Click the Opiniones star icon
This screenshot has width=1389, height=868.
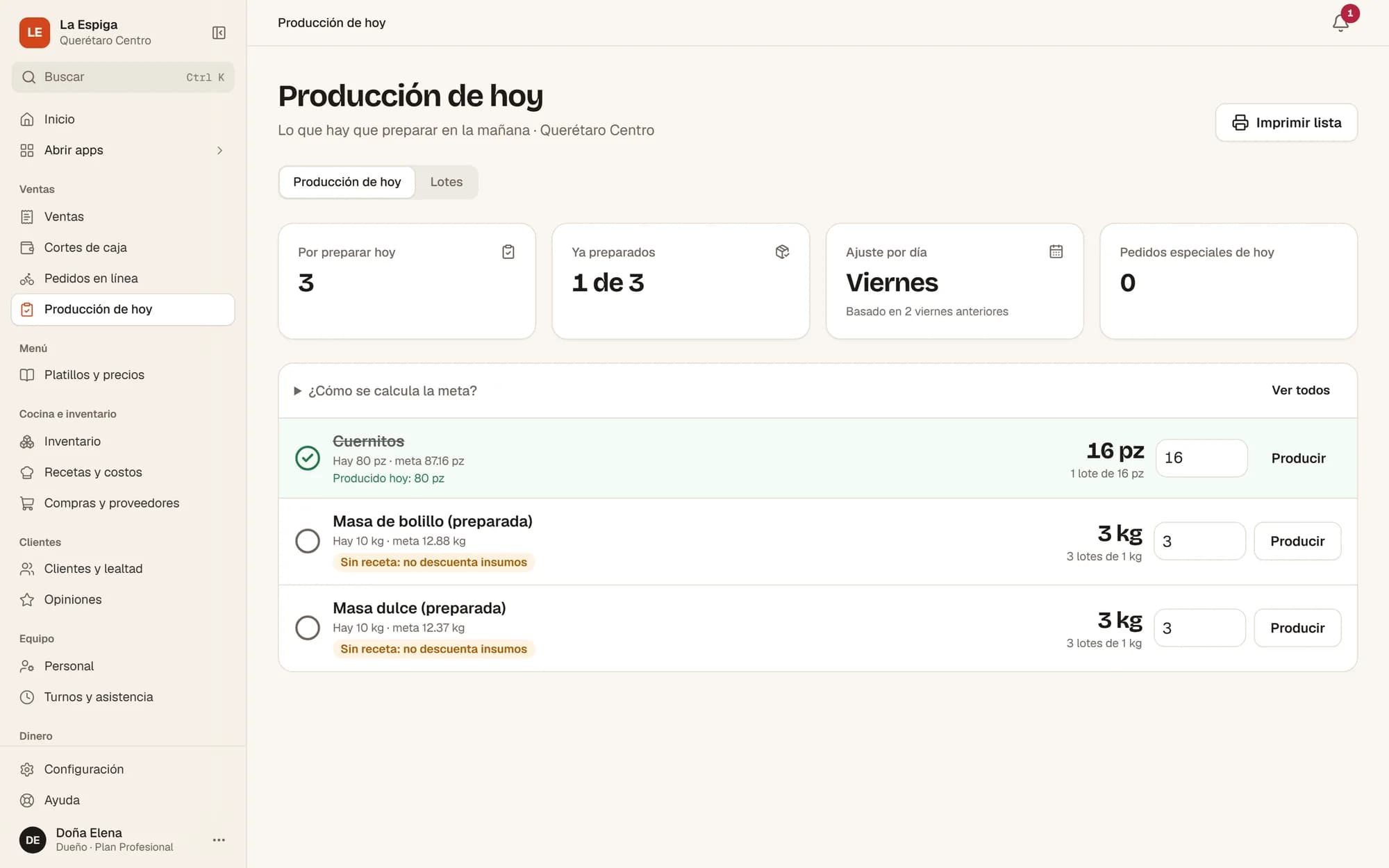pos(27,599)
